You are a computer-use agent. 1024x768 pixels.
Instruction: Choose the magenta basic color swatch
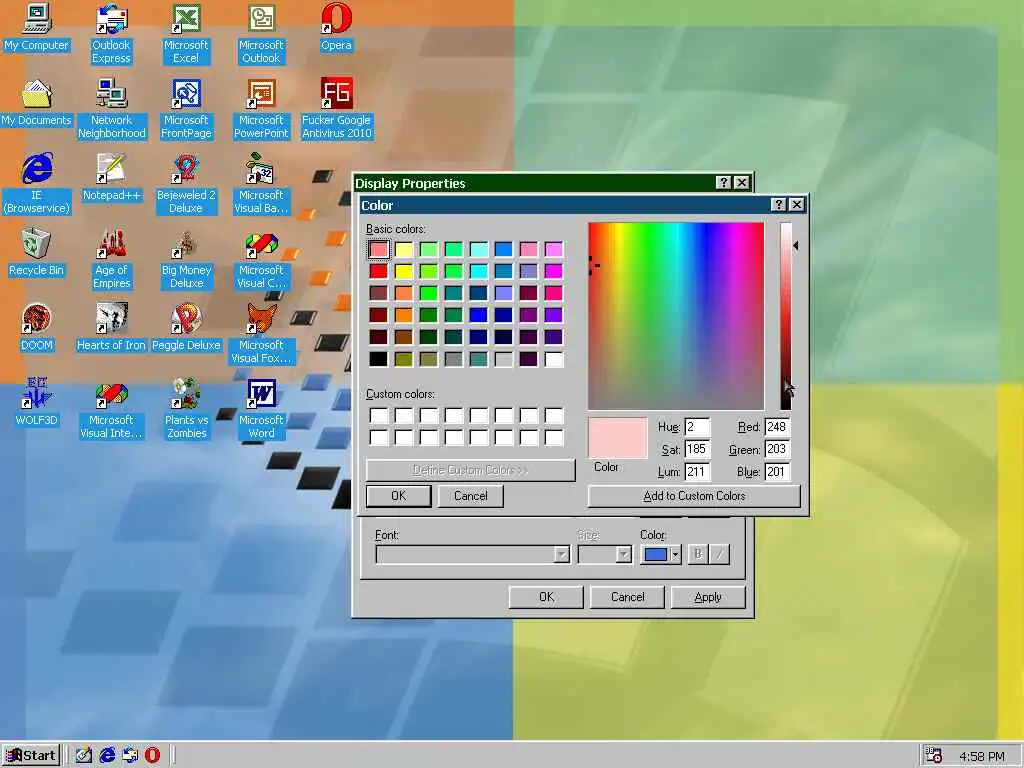554,271
